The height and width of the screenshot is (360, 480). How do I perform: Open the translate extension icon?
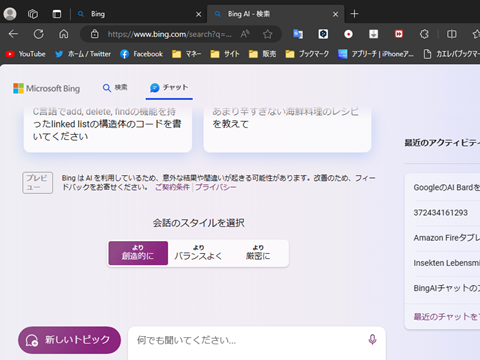coord(298,34)
